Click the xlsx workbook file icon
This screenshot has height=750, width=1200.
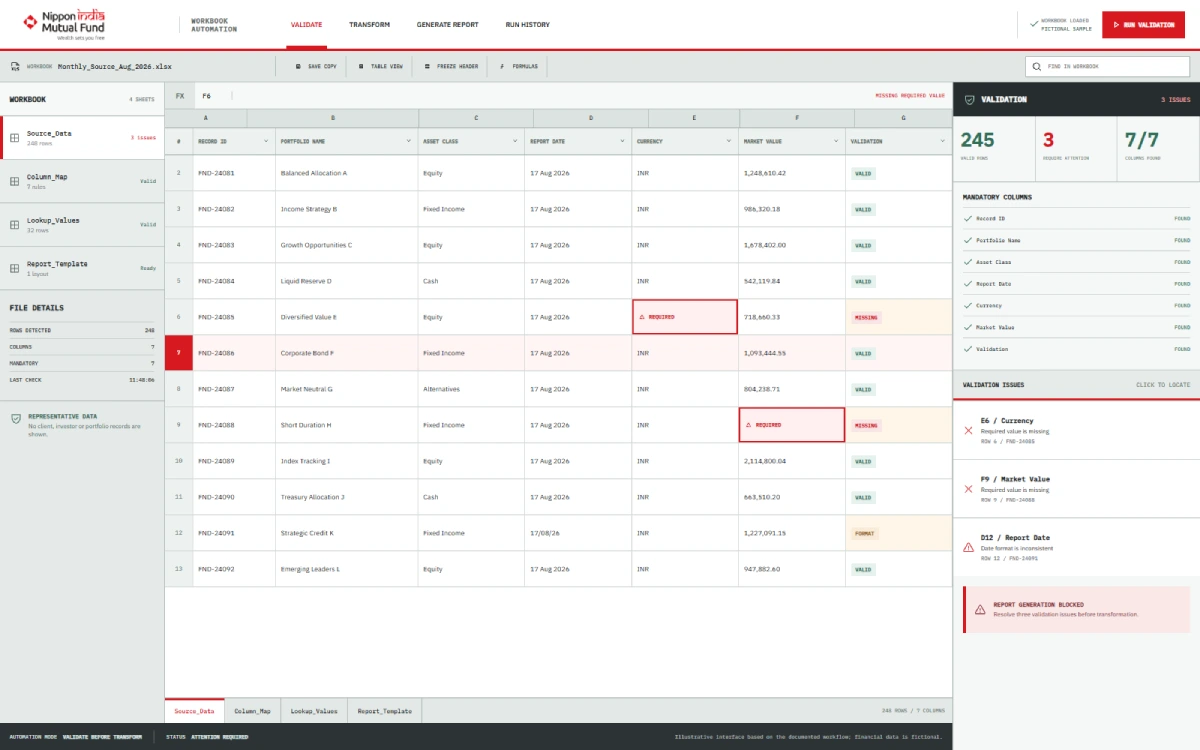coord(15,66)
